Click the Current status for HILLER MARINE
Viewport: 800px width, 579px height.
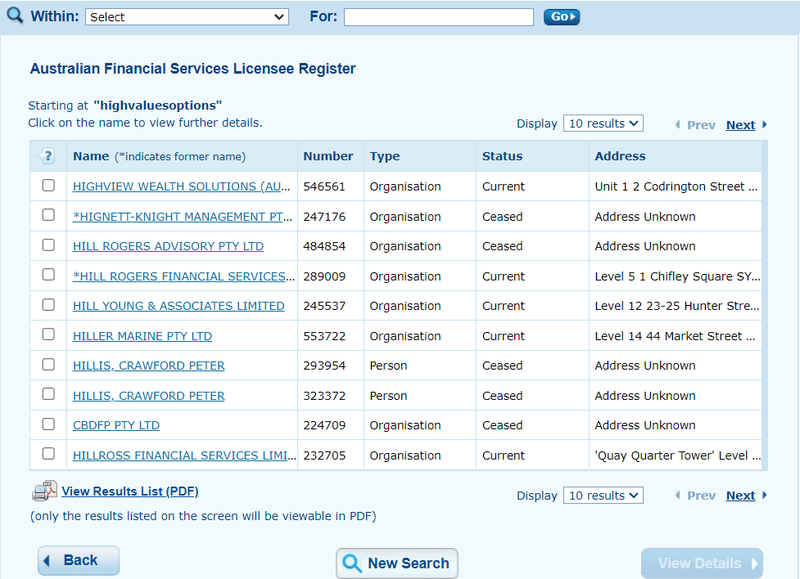503,336
